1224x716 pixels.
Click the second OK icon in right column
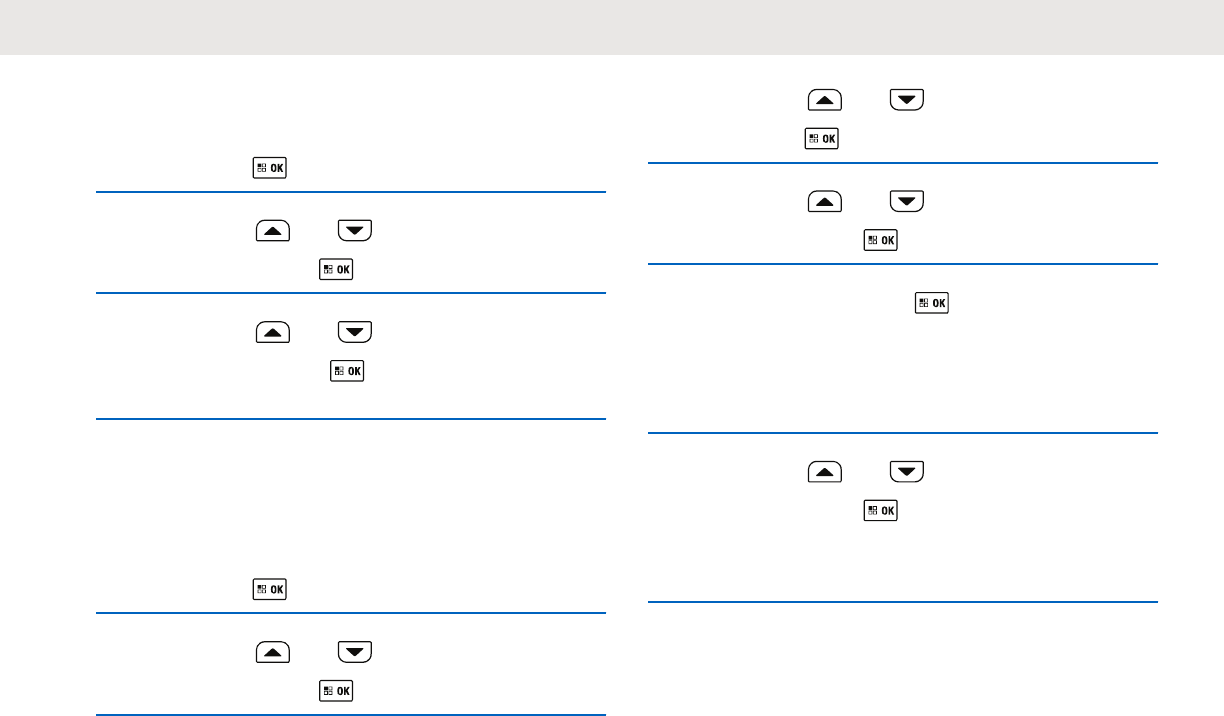(x=881, y=240)
